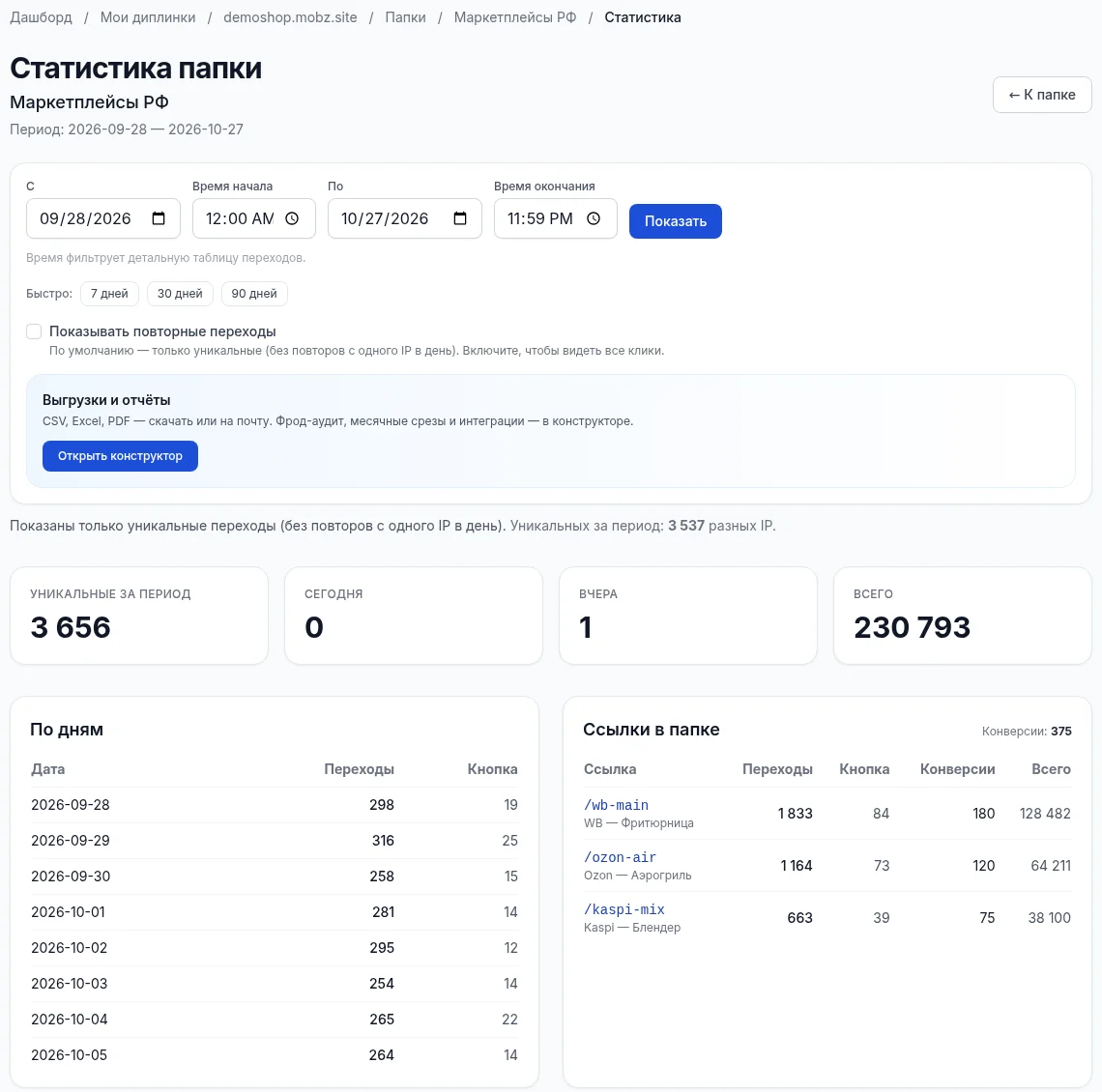Select the 30 дней quick filter
The height and width of the screenshot is (1092, 1102).
[x=180, y=294]
